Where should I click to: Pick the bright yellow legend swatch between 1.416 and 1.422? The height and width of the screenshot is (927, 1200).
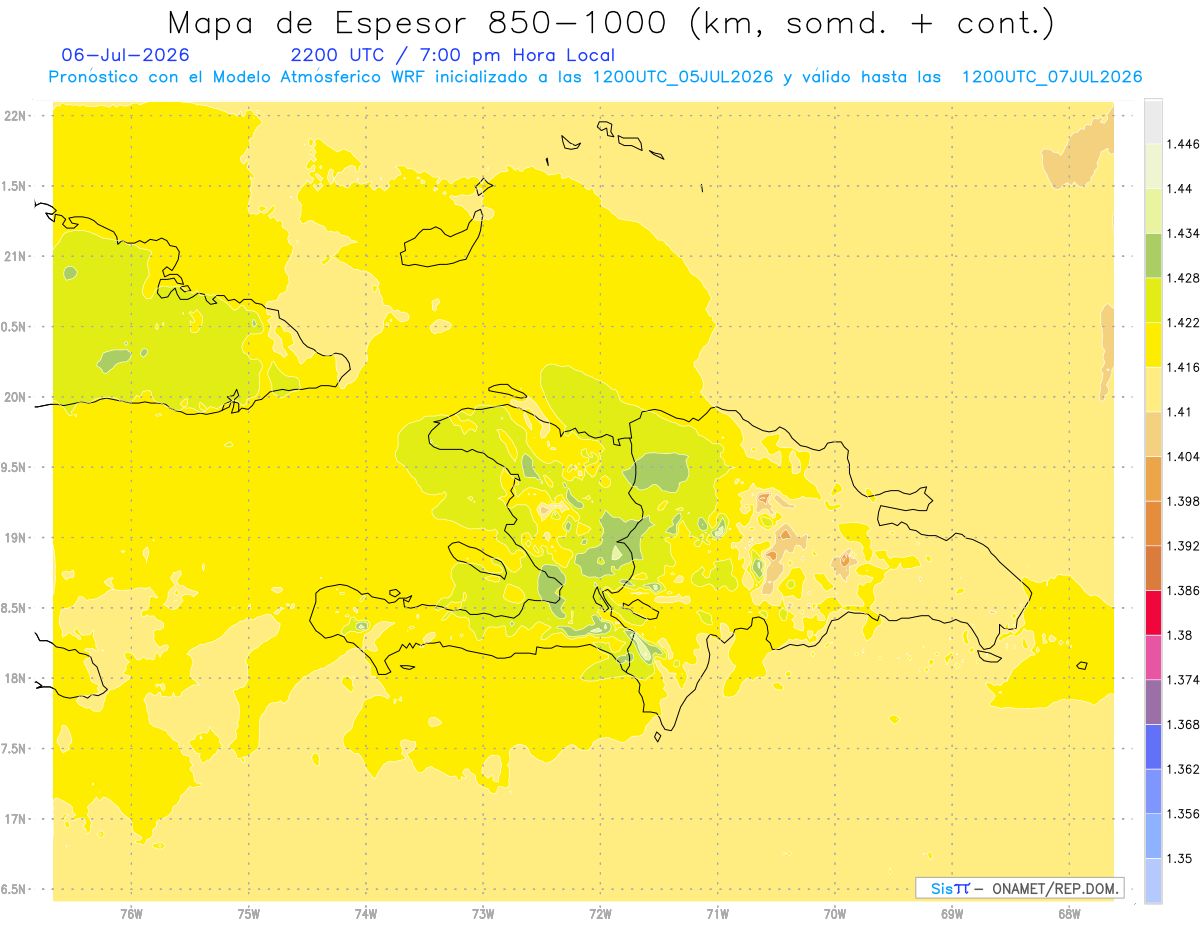point(1153,344)
